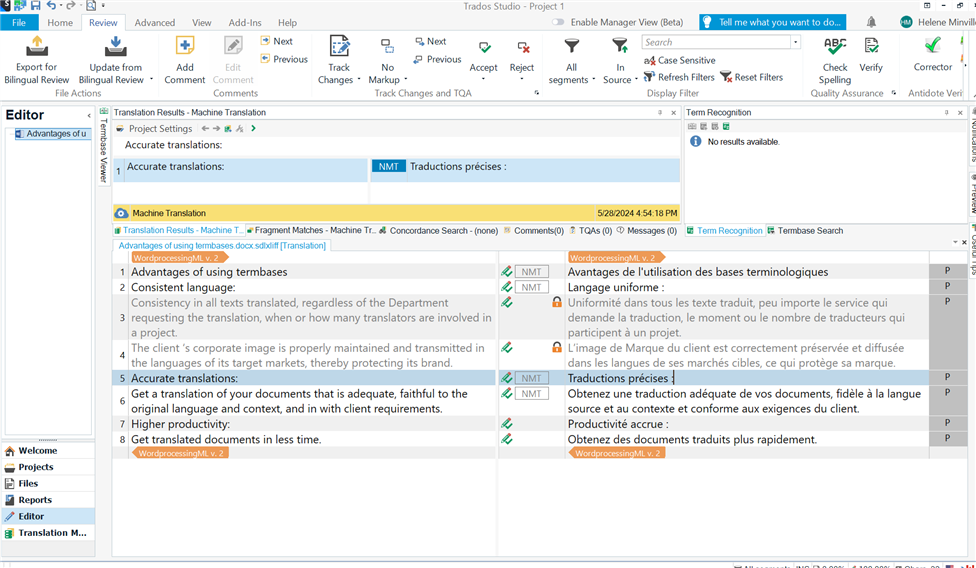Click segment 3 lock icon
This screenshot has height=568, width=976.
tap(557, 302)
